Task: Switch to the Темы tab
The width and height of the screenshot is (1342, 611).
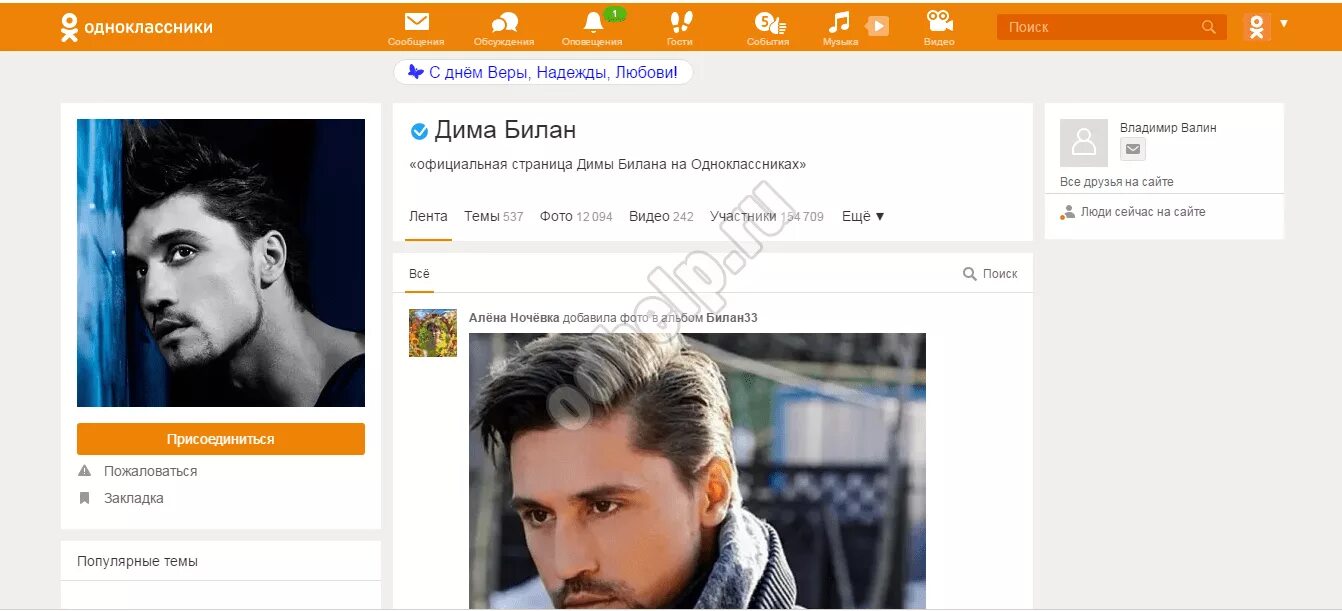Action: pyautogui.click(x=494, y=216)
